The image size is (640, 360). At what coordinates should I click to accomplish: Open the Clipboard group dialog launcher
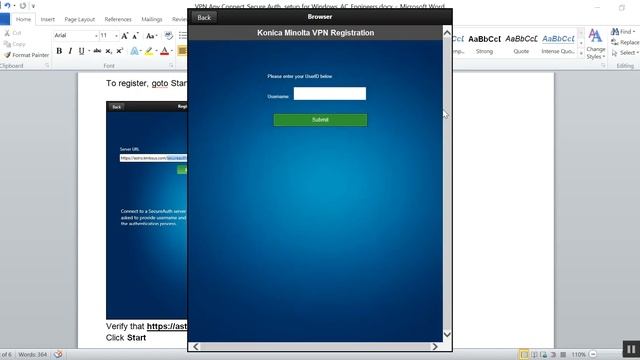tap(47, 65)
